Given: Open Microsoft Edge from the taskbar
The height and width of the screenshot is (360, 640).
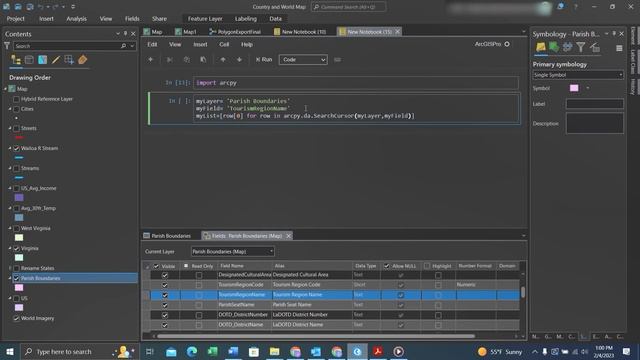Looking at the screenshot, I should (x=192, y=351).
